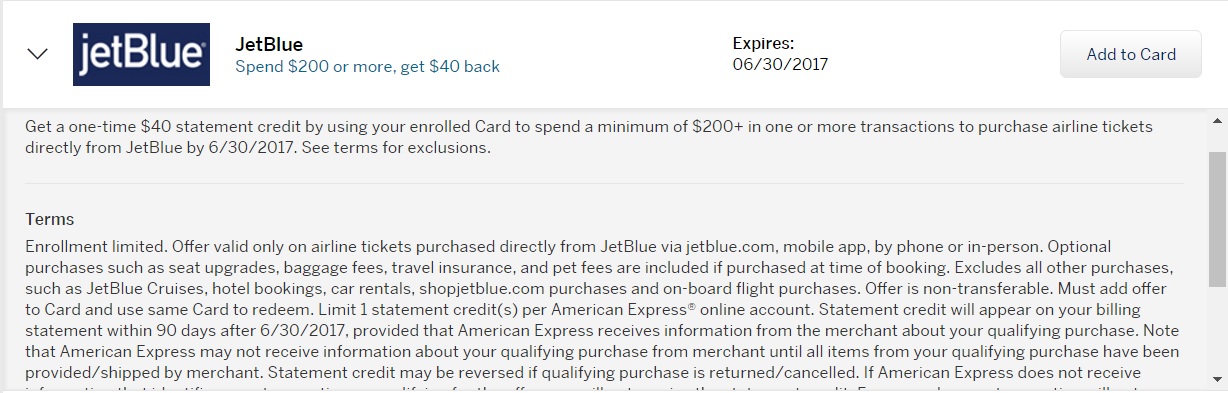Click the 'See terms for exclusions' sentence
Viewport: 1228px width, 393px height.
tap(395, 148)
